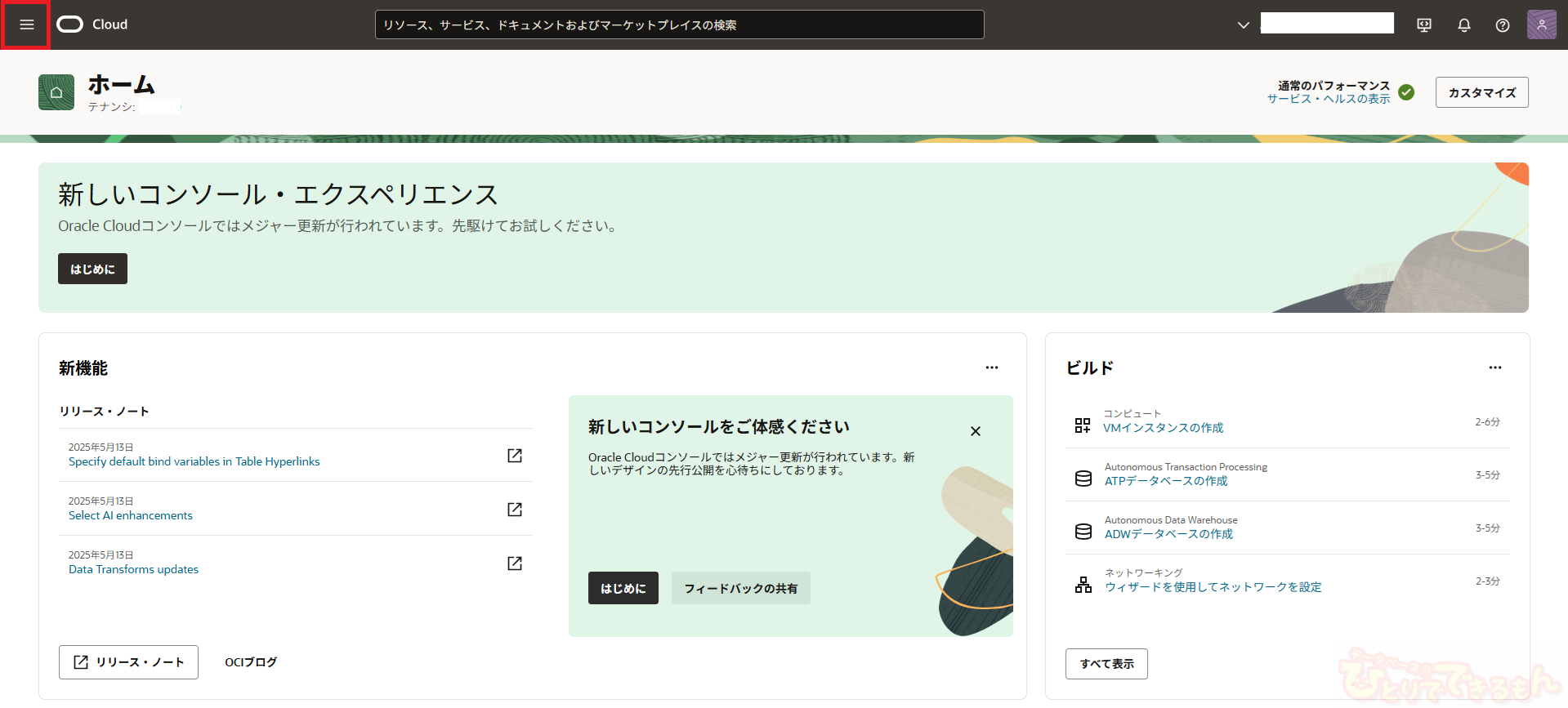
Task: Open ウィザードを使用してネットワークを設定 link
Action: tap(1213, 587)
